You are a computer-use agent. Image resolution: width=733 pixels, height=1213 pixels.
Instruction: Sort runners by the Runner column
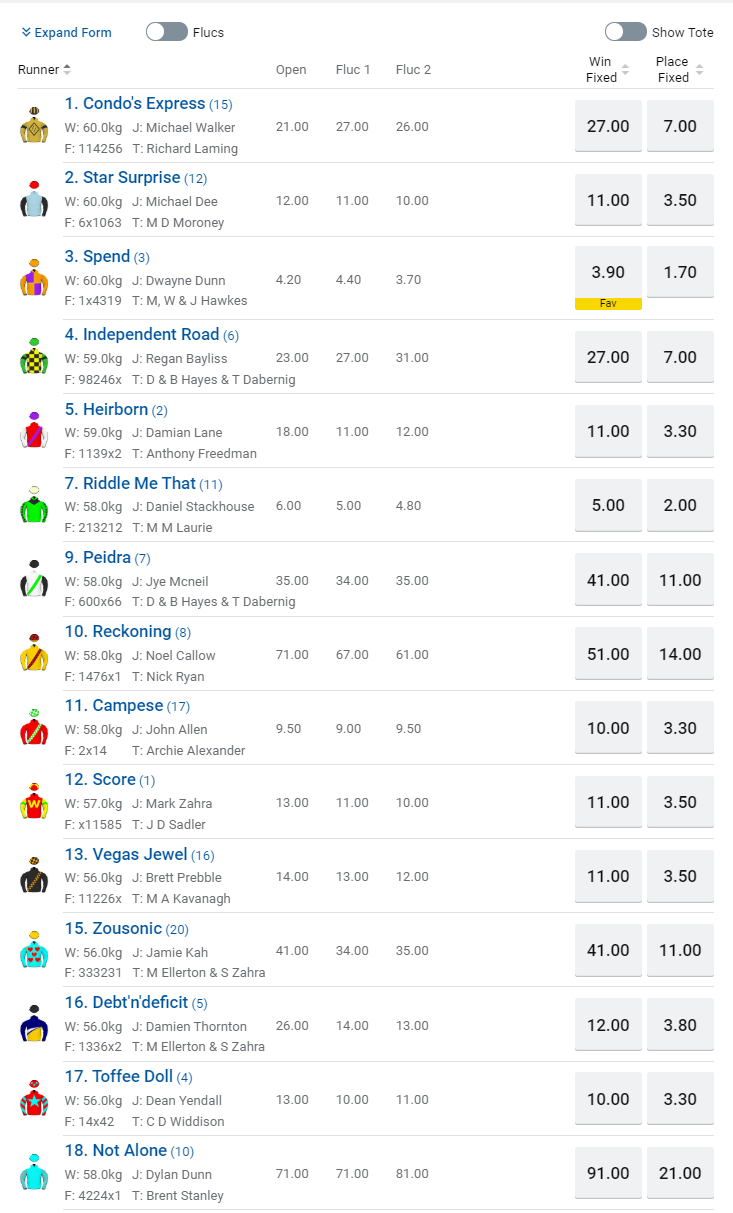coord(45,70)
